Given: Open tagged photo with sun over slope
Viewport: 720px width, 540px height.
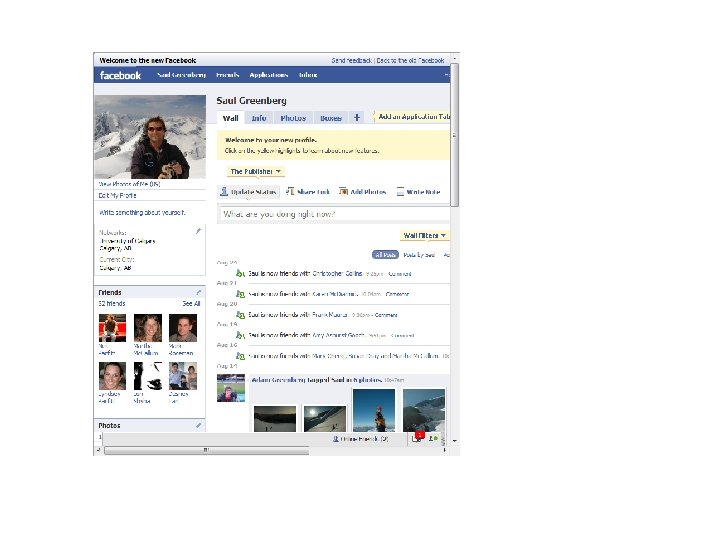Looking at the screenshot, I should click(x=325, y=418).
